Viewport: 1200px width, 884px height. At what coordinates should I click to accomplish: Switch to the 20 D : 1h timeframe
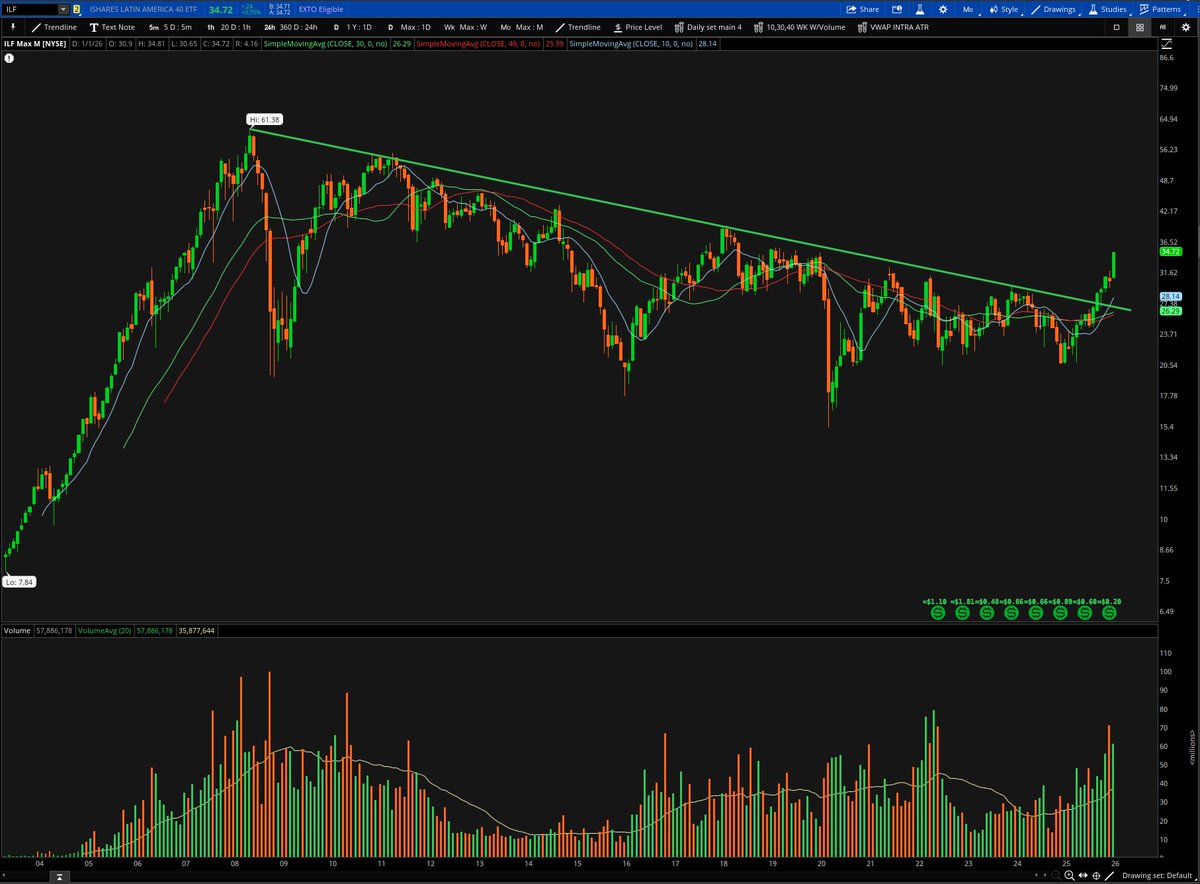point(229,27)
